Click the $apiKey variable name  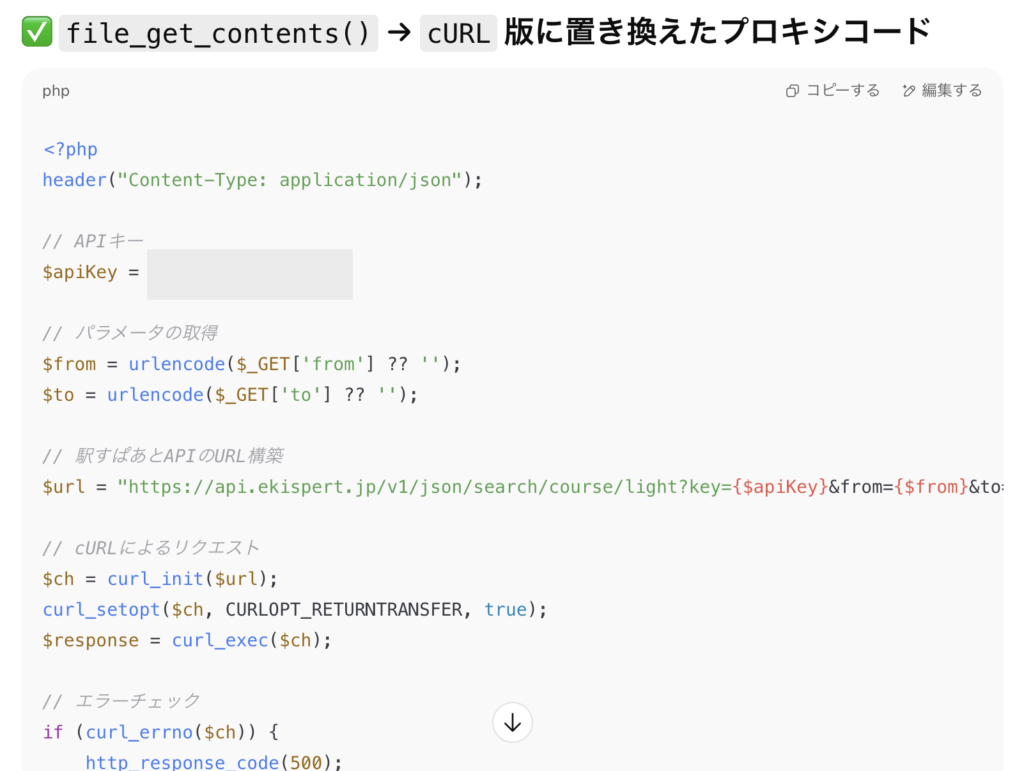pyautogui.click(x=80, y=272)
